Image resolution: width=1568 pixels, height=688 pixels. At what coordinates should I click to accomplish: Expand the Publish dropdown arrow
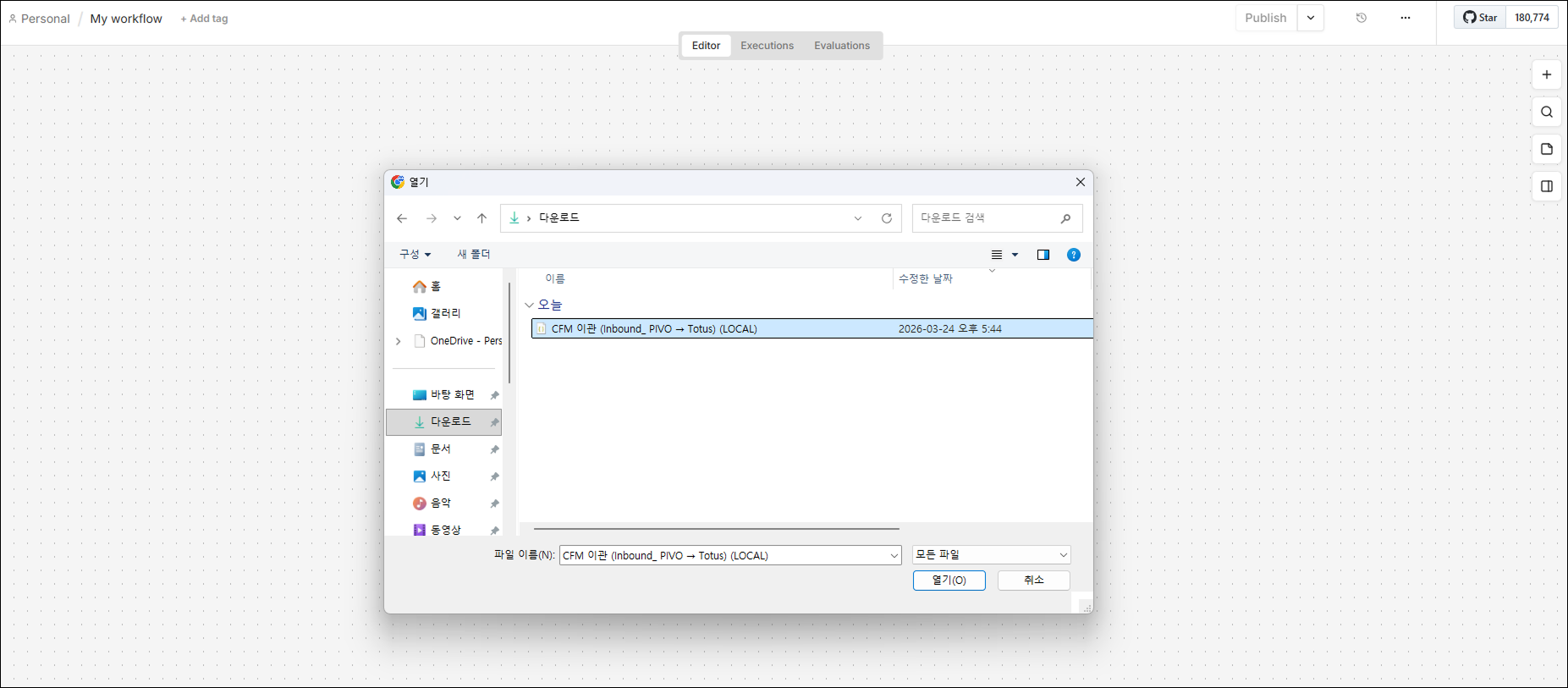click(1310, 18)
